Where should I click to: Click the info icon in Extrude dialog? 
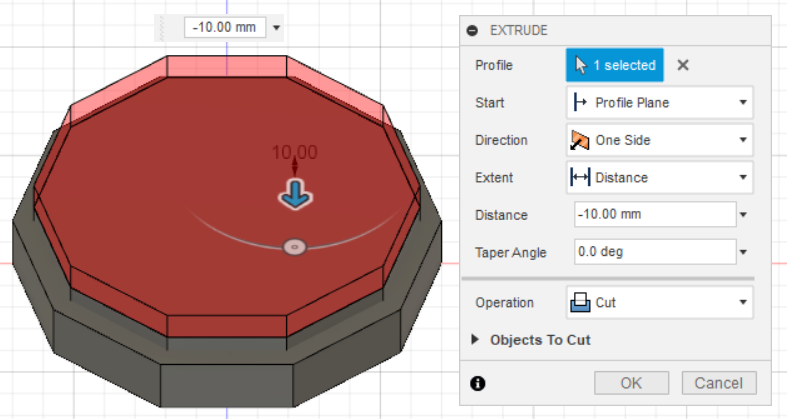click(x=477, y=383)
